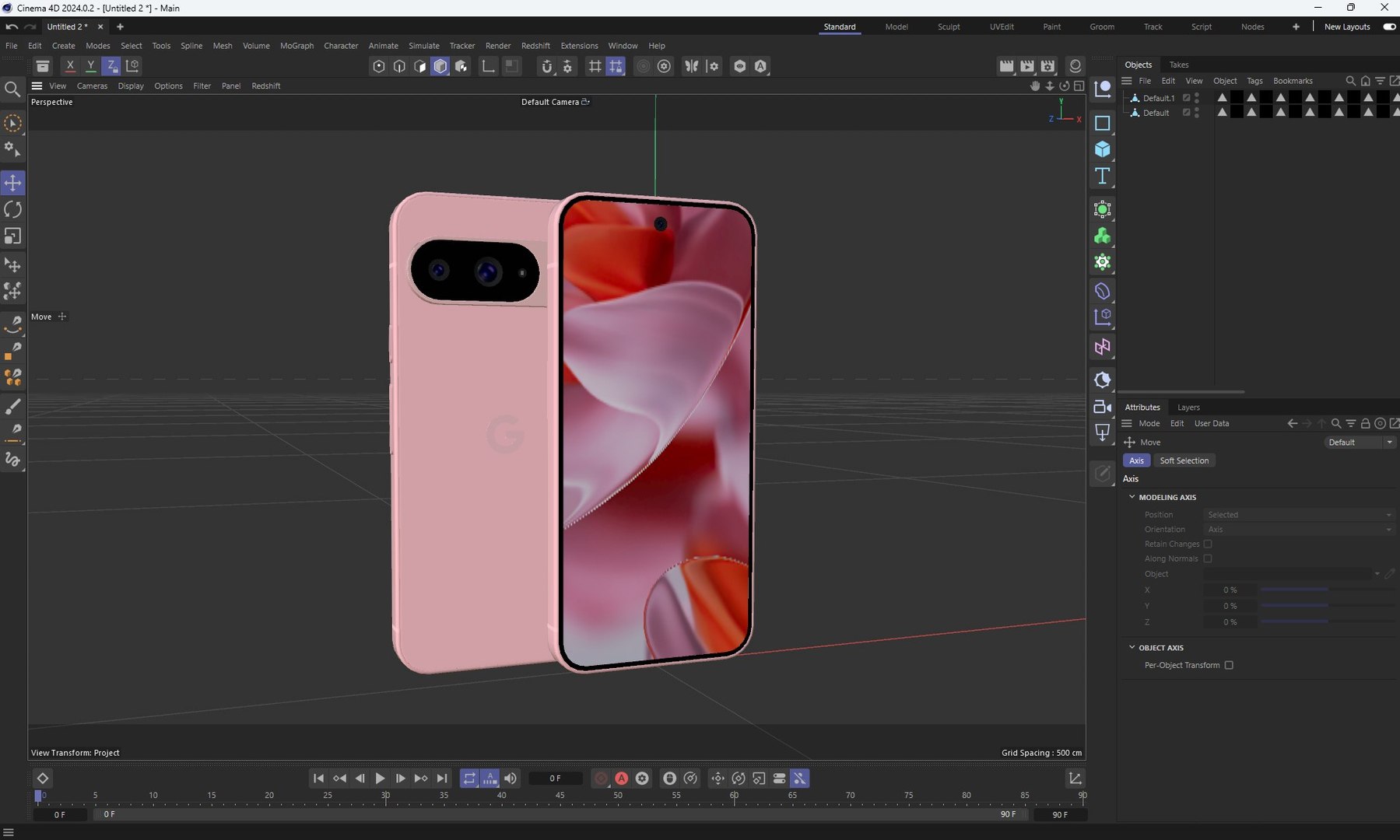Open Bookmarks in Objects manager
This screenshot has width=1400, height=840.
(1293, 81)
